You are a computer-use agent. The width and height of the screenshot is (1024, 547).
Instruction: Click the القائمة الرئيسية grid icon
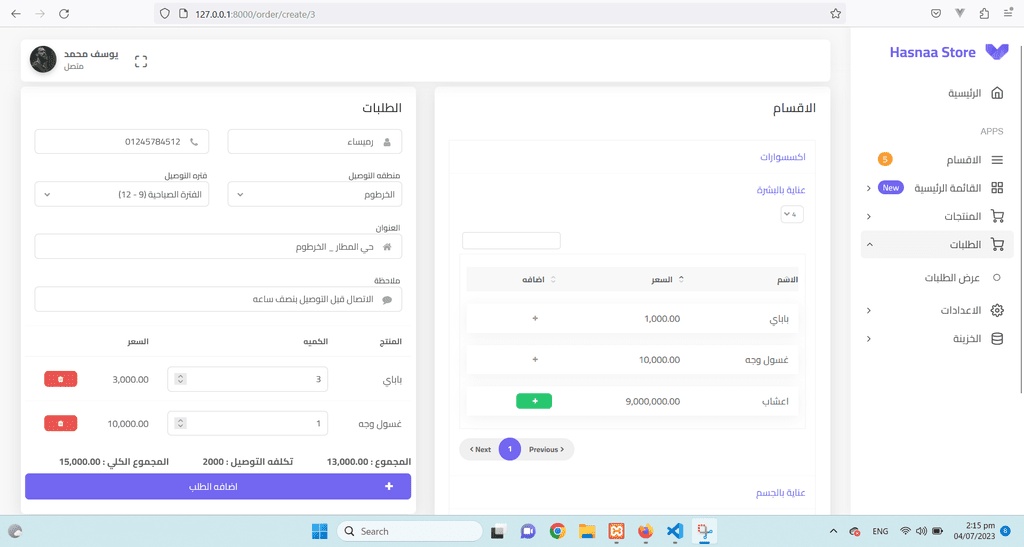[997, 188]
